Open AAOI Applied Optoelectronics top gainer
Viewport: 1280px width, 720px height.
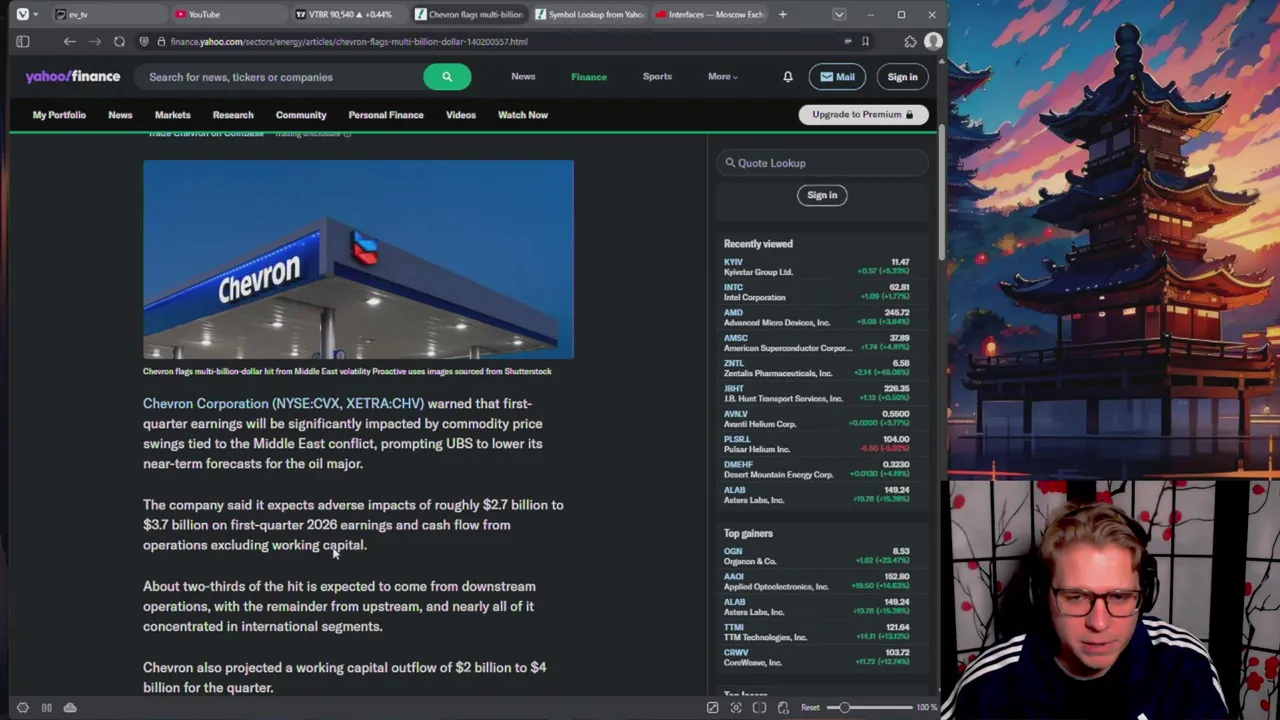tap(816, 582)
